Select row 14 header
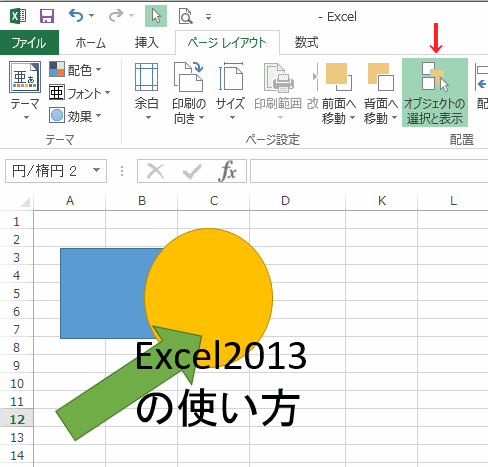Viewport: 488px width, 467px height. pos(17,455)
